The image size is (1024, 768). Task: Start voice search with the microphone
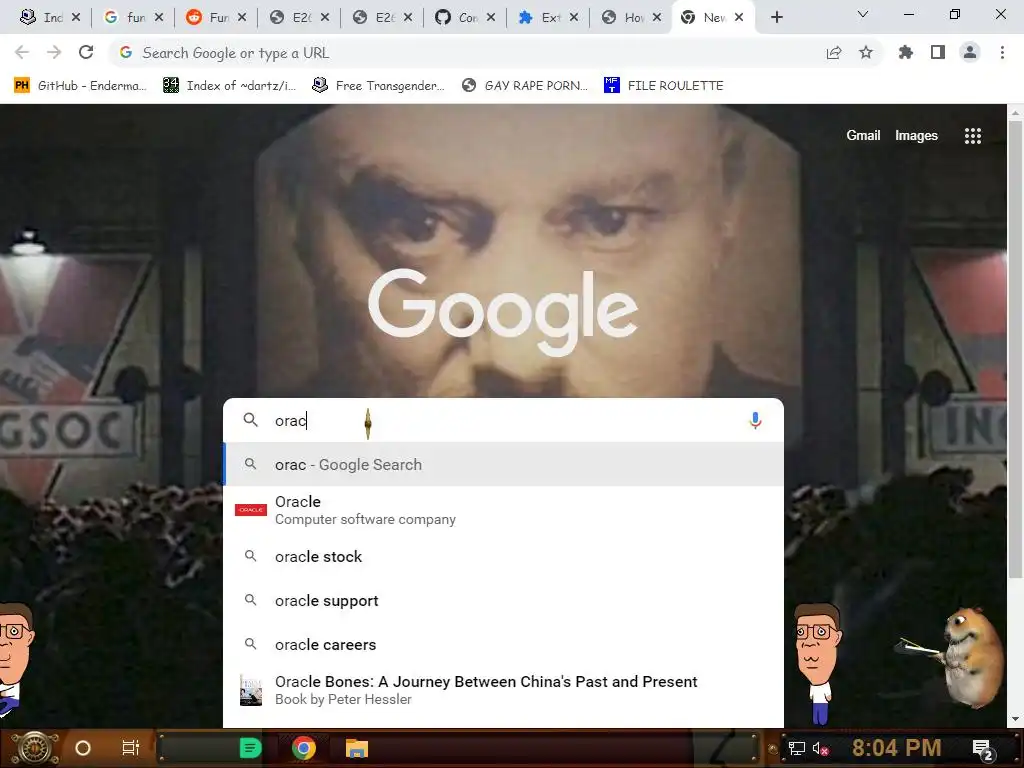755,421
